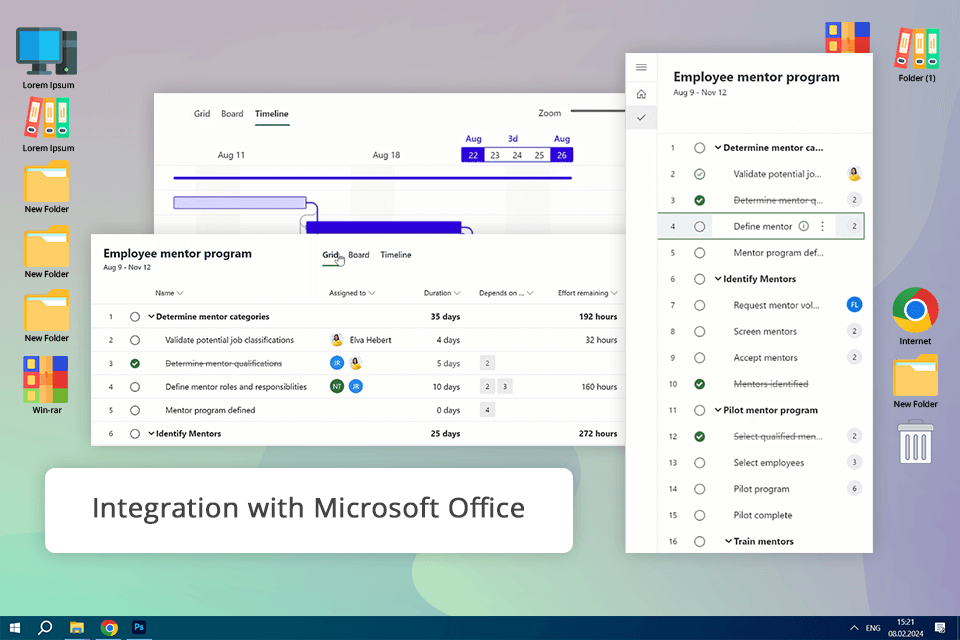The height and width of the screenshot is (640, 960).
Task: Click the NT avatar on Define mentor roles row
Action: point(337,386)
